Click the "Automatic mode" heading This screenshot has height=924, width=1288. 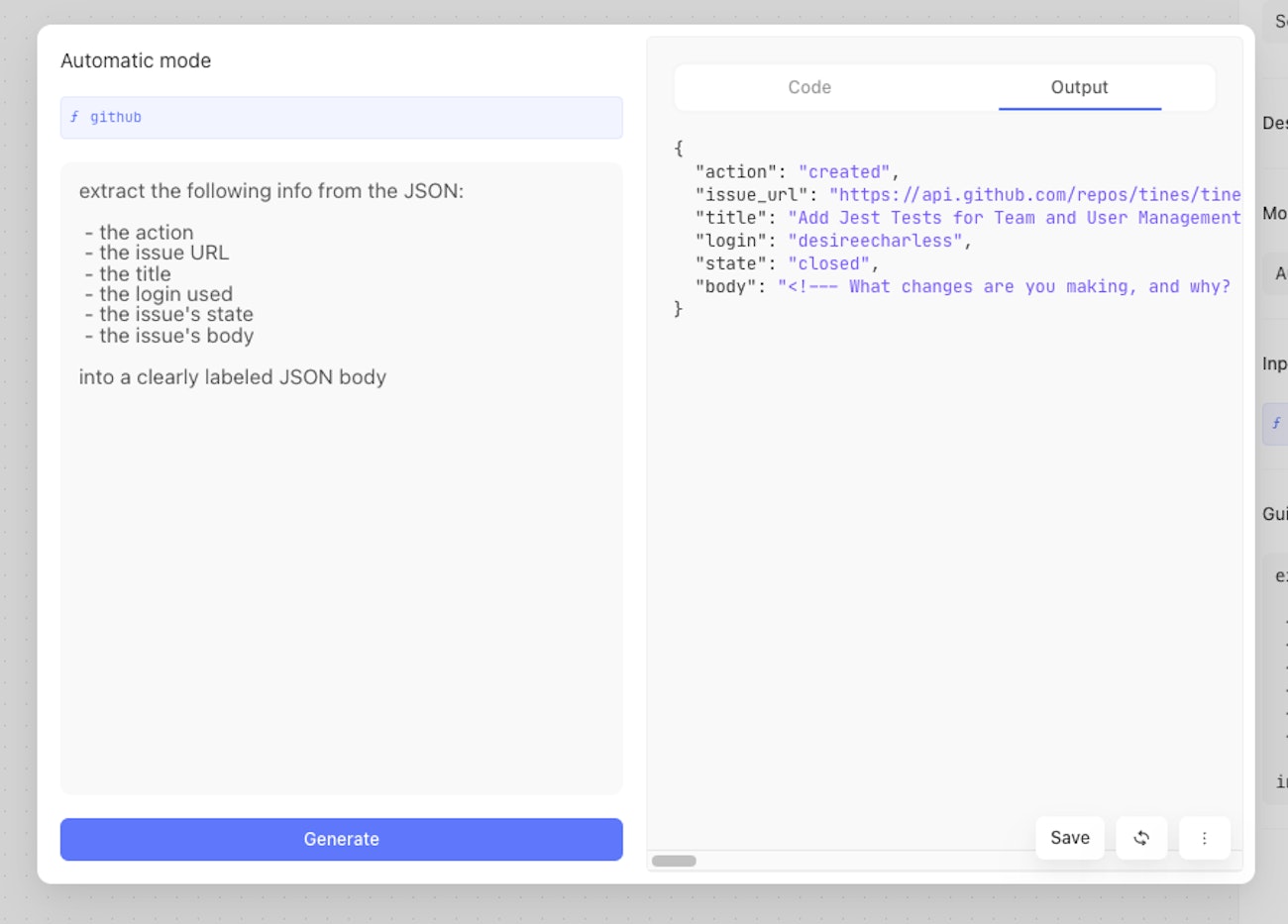click(x=136, y=60)
